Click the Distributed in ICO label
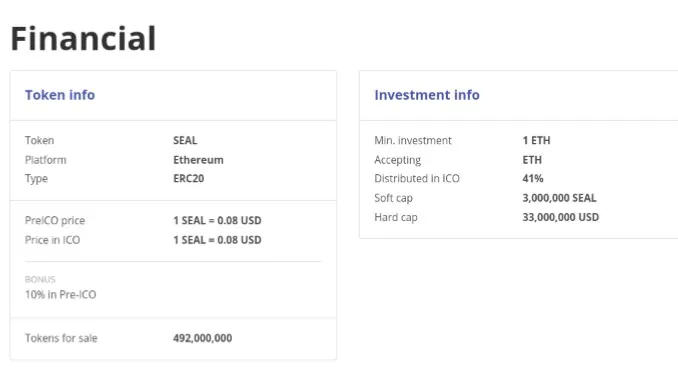 (417, 179)
